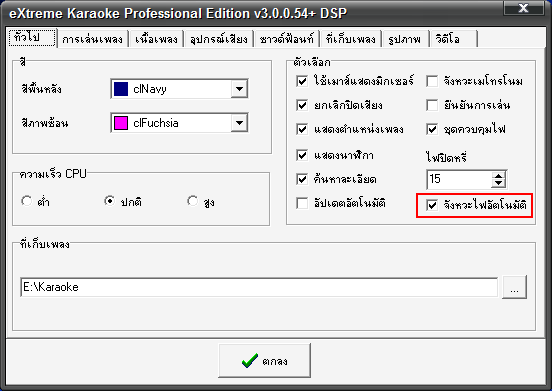Open the เนื้อเพลง tab
The width and height of the screenshot is (552, 391).
click(156, 39)
